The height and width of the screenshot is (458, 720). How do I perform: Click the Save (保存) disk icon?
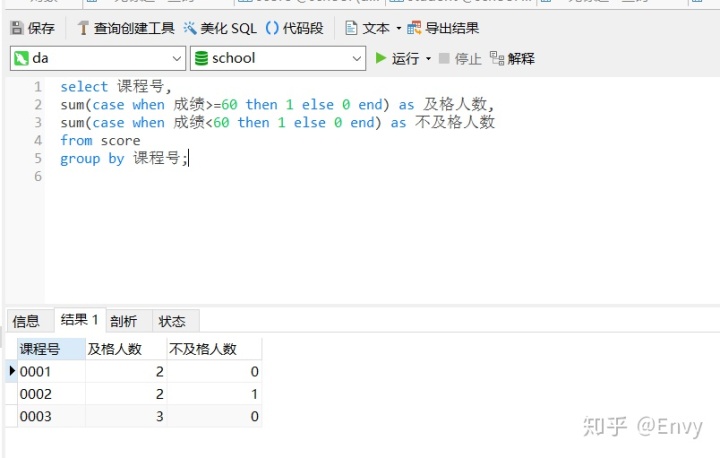[17, 28]
